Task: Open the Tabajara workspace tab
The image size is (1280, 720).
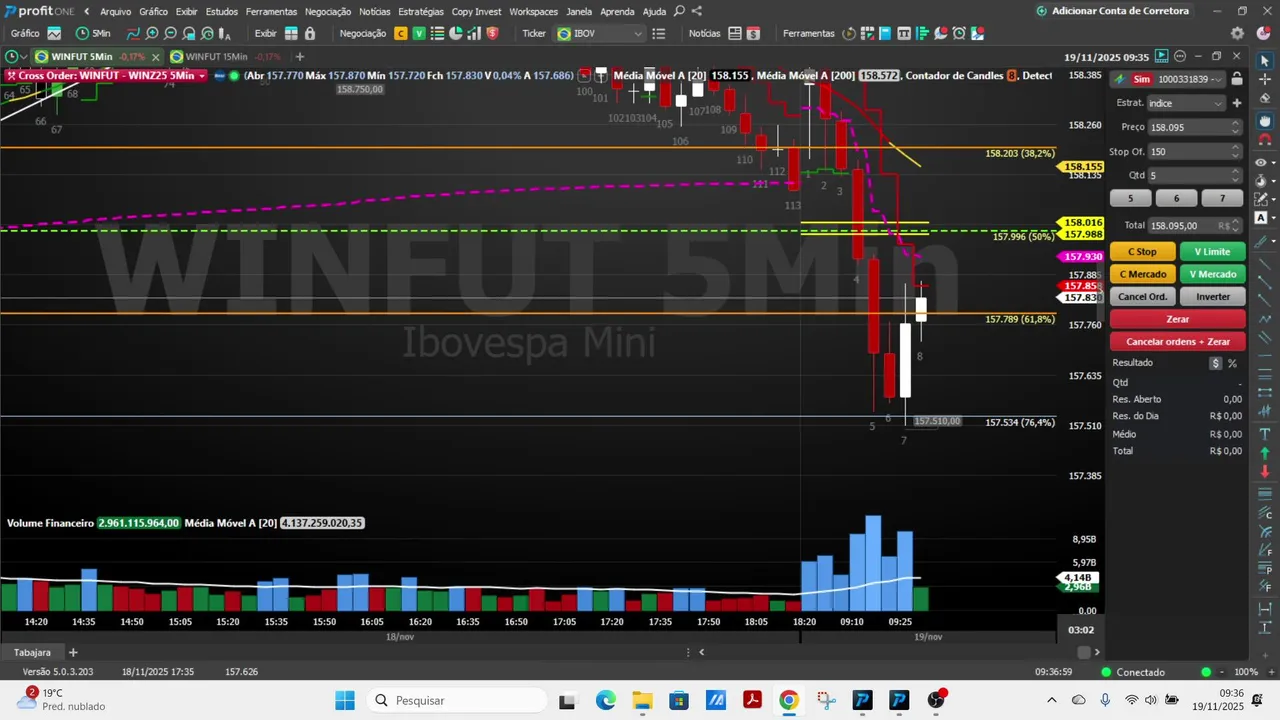Action: [32, 652]
